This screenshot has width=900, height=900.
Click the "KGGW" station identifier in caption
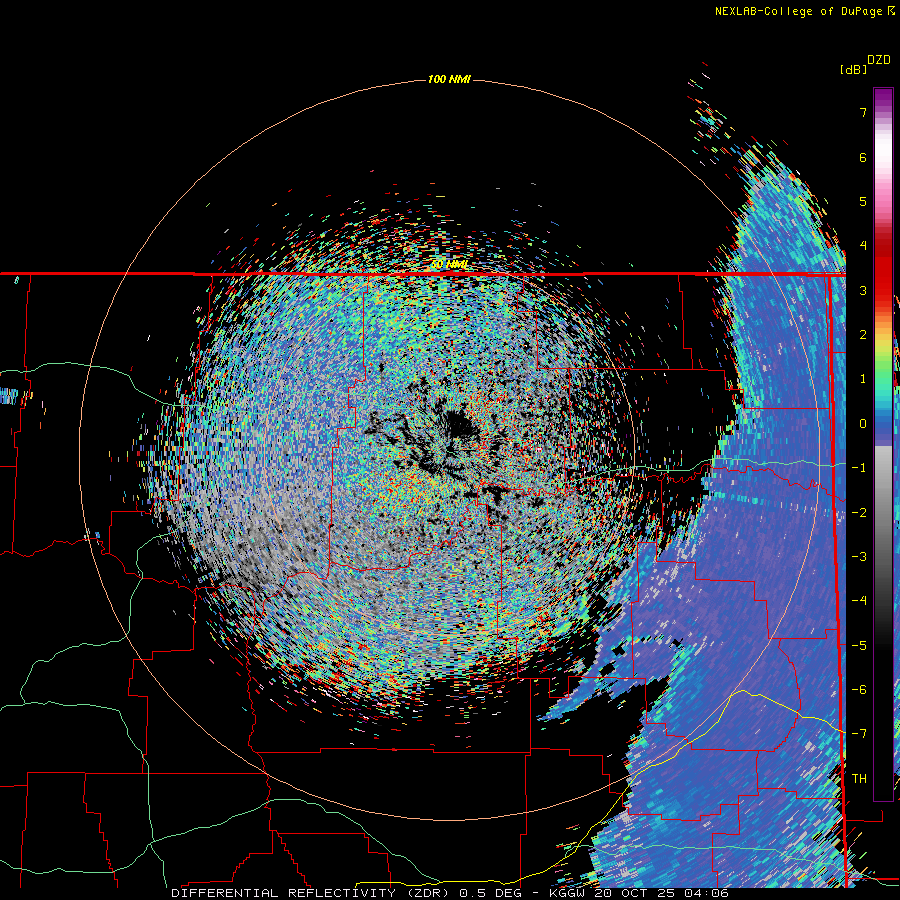pyautogui.click(x=568, y=893)
